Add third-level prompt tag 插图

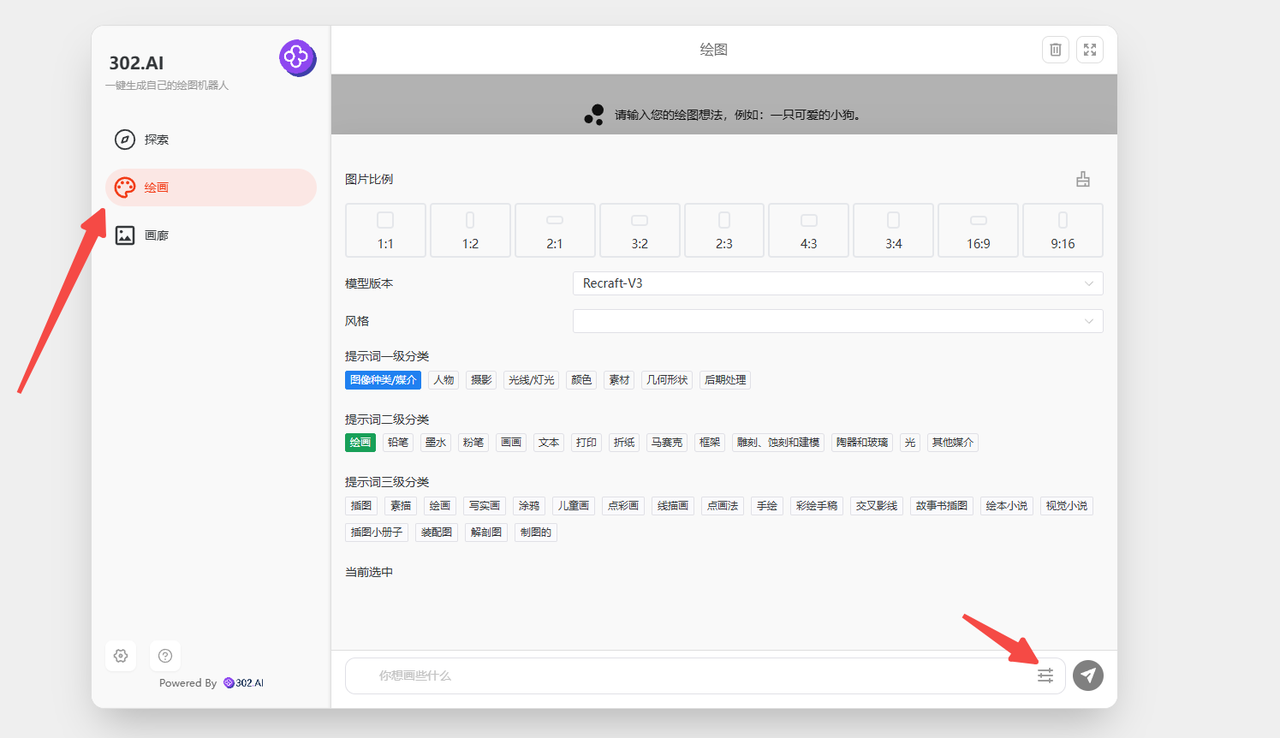pos(361,506)
